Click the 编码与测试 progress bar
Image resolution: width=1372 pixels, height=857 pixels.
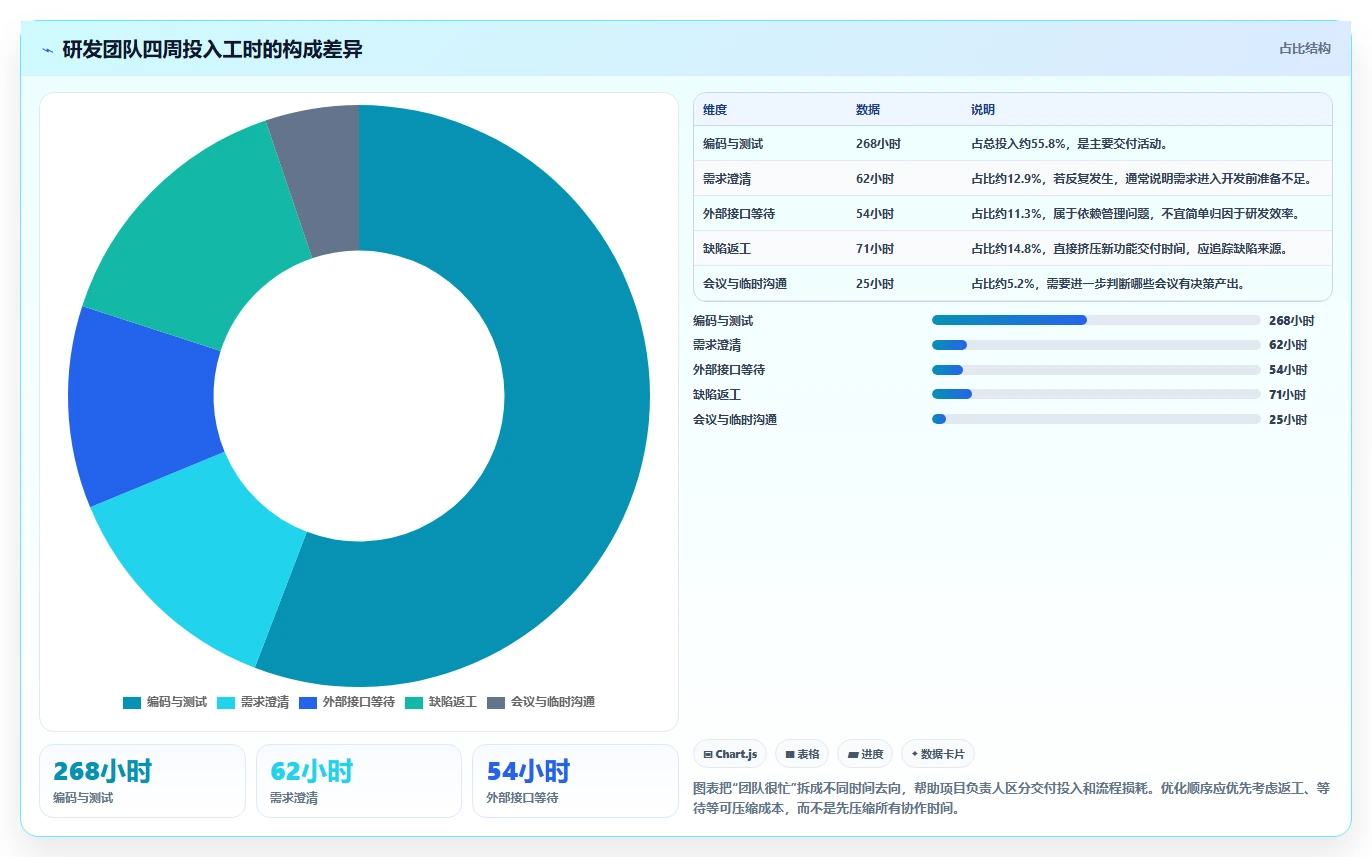click(x=1096, y=320)
